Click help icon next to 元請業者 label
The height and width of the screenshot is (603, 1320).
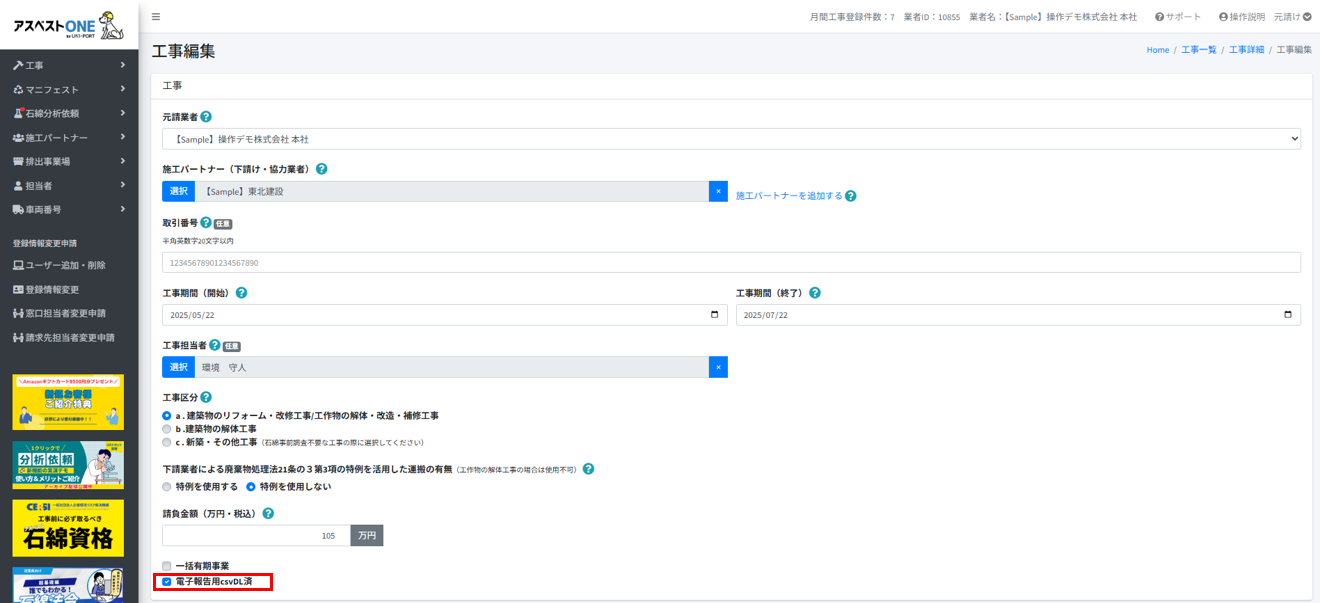206,117
